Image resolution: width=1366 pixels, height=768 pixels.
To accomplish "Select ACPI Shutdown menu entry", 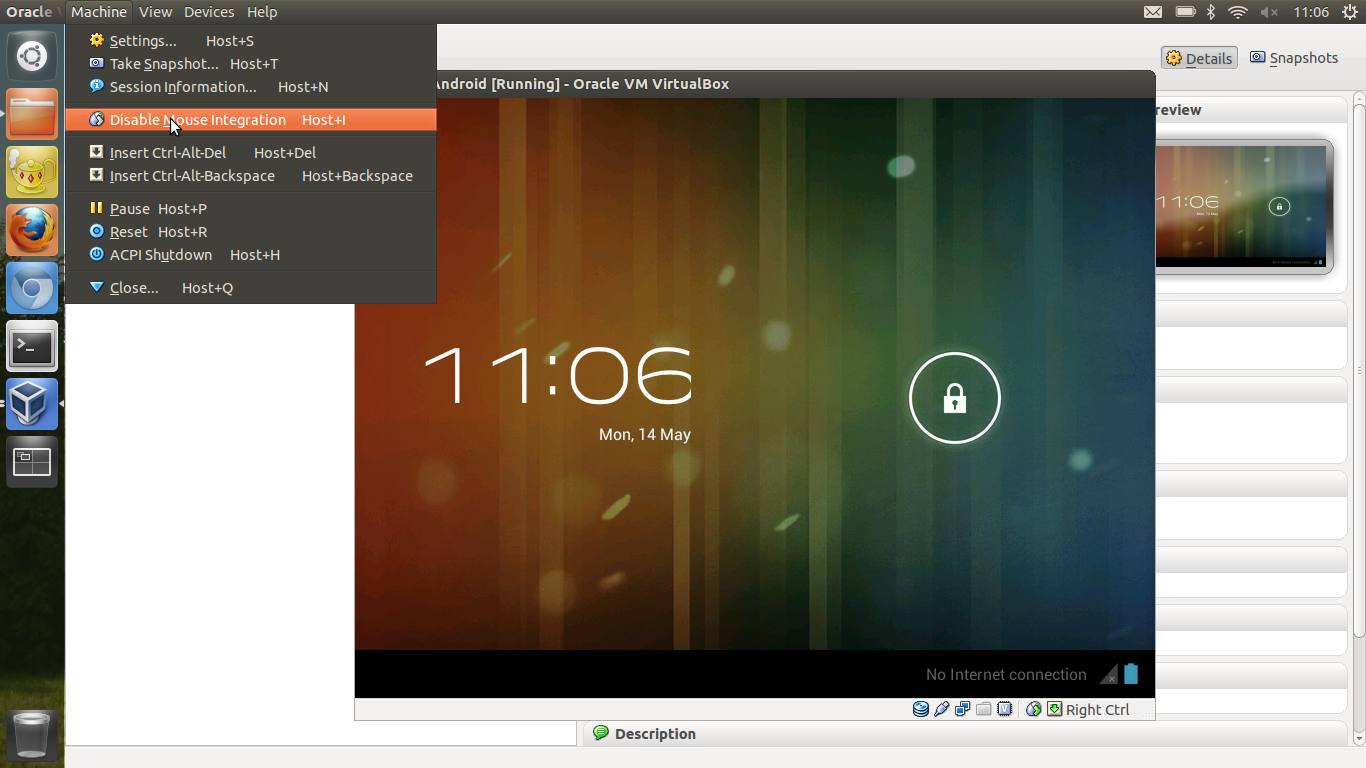I will click(161, 255).
